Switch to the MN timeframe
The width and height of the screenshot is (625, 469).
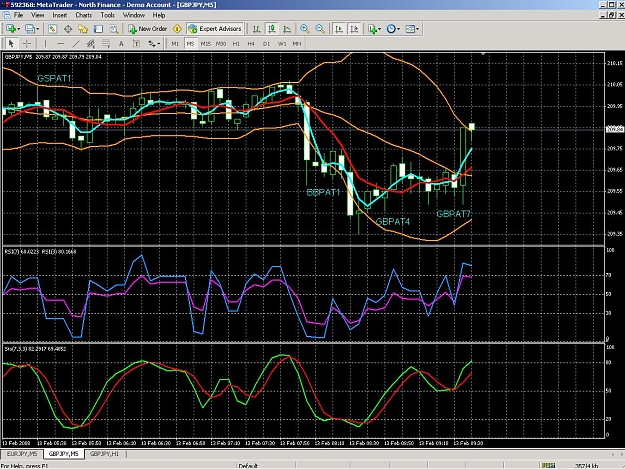297,43
